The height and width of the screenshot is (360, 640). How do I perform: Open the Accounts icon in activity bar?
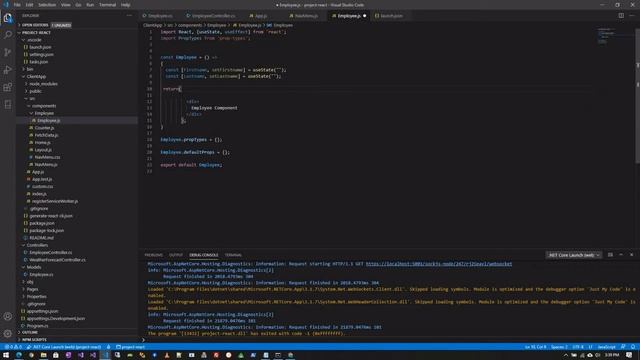(8, 316)
